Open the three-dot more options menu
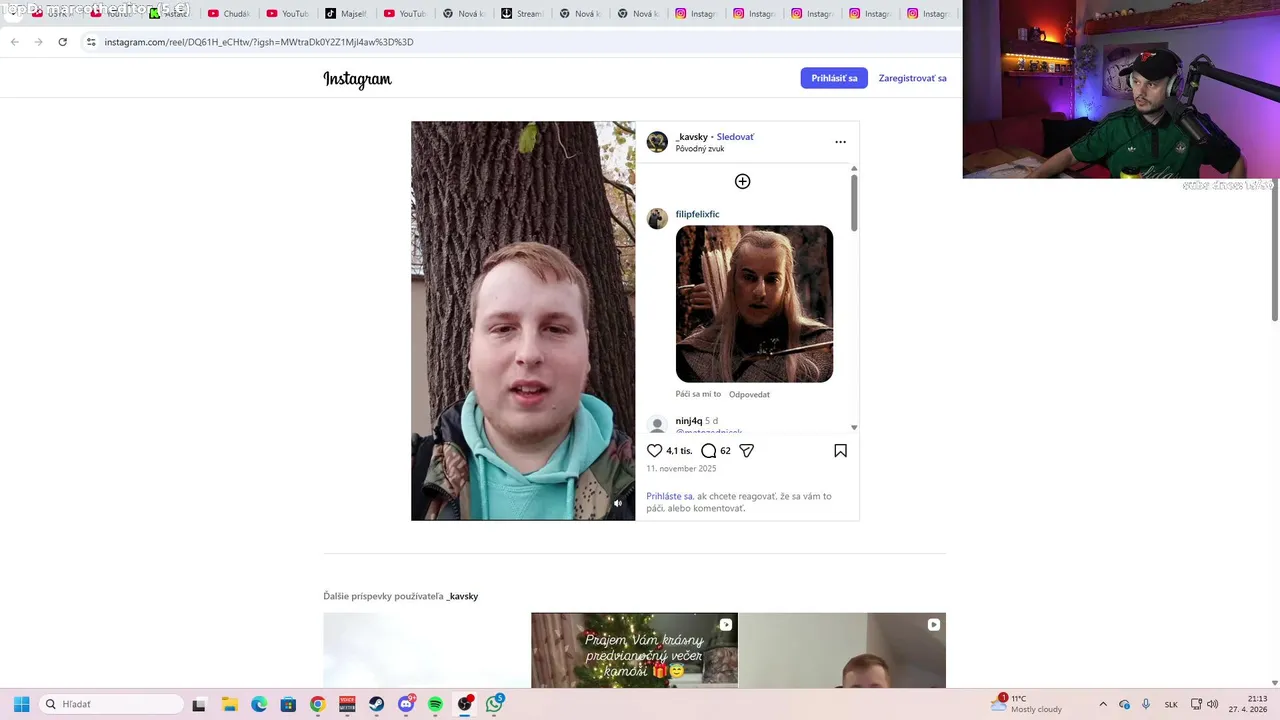The height and width of the screenshot is (720, 1280). click(x=840, y=142)
